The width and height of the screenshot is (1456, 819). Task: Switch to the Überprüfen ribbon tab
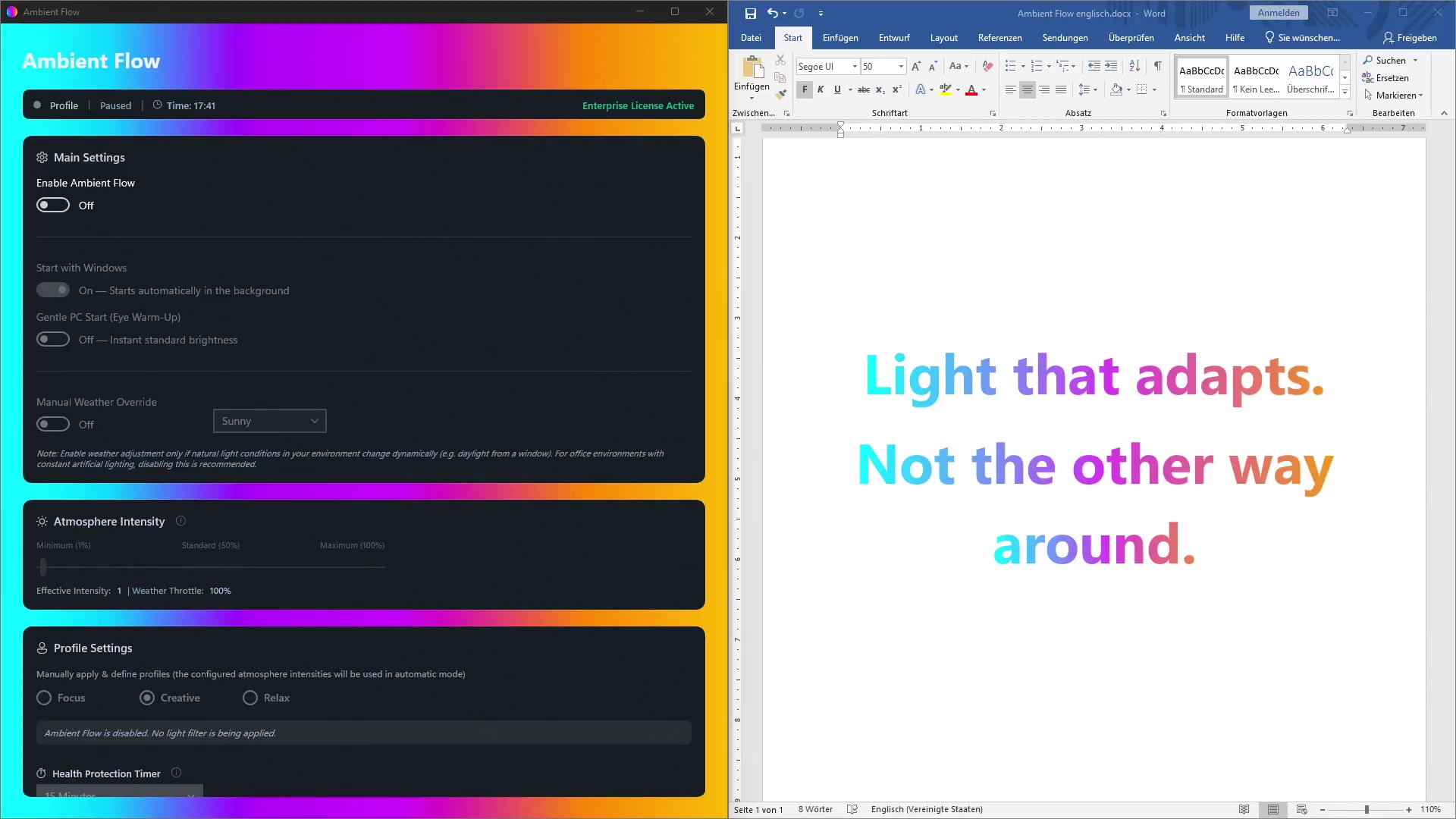tap(1131, 38)
